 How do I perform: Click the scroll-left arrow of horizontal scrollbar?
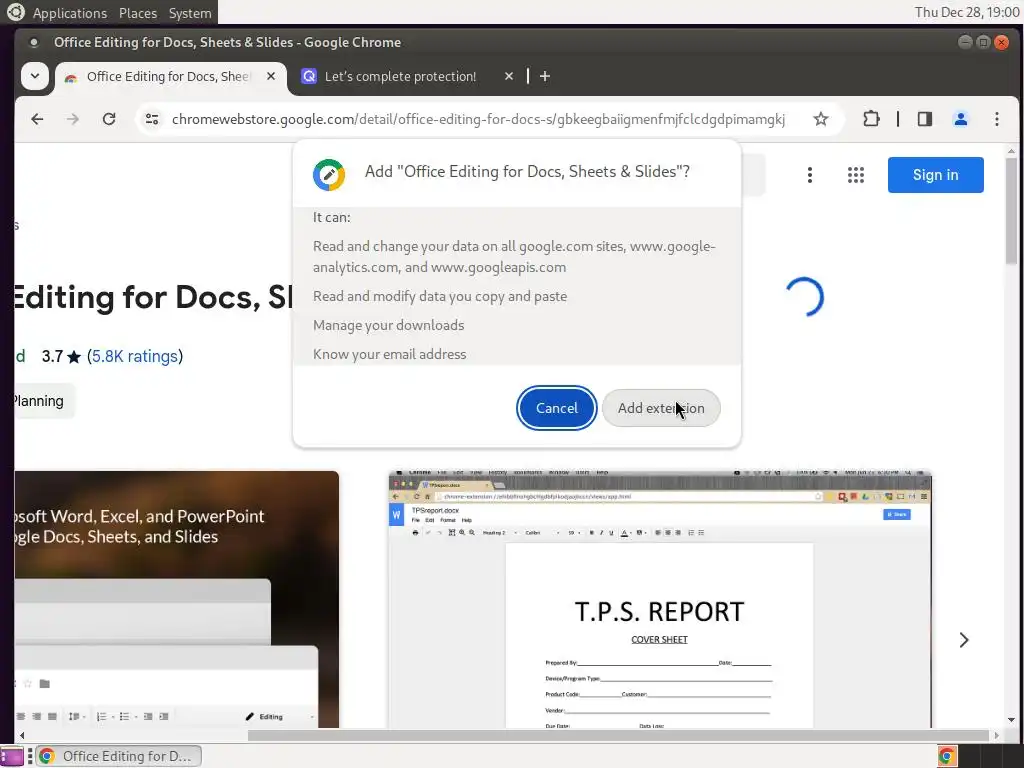point(22,735)
